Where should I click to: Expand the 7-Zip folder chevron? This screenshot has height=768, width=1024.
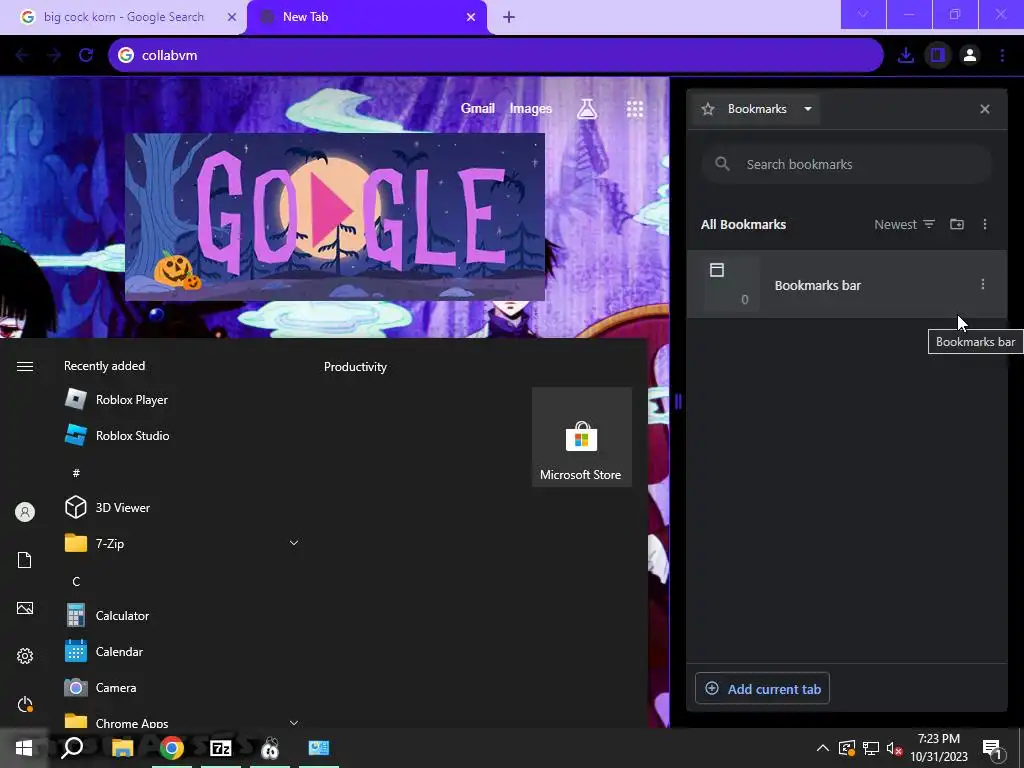tap(294, 543)
